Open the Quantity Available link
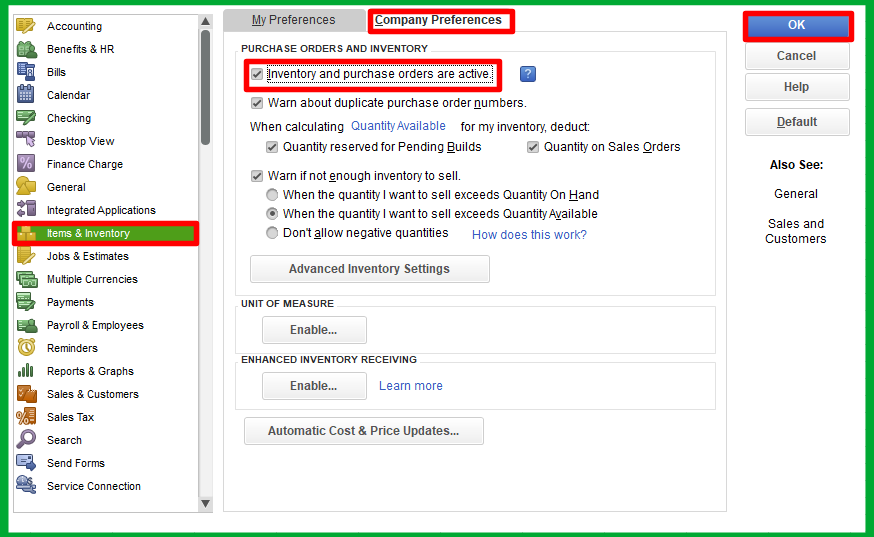Viewport: 874px width, 537px height. point(398,126)
